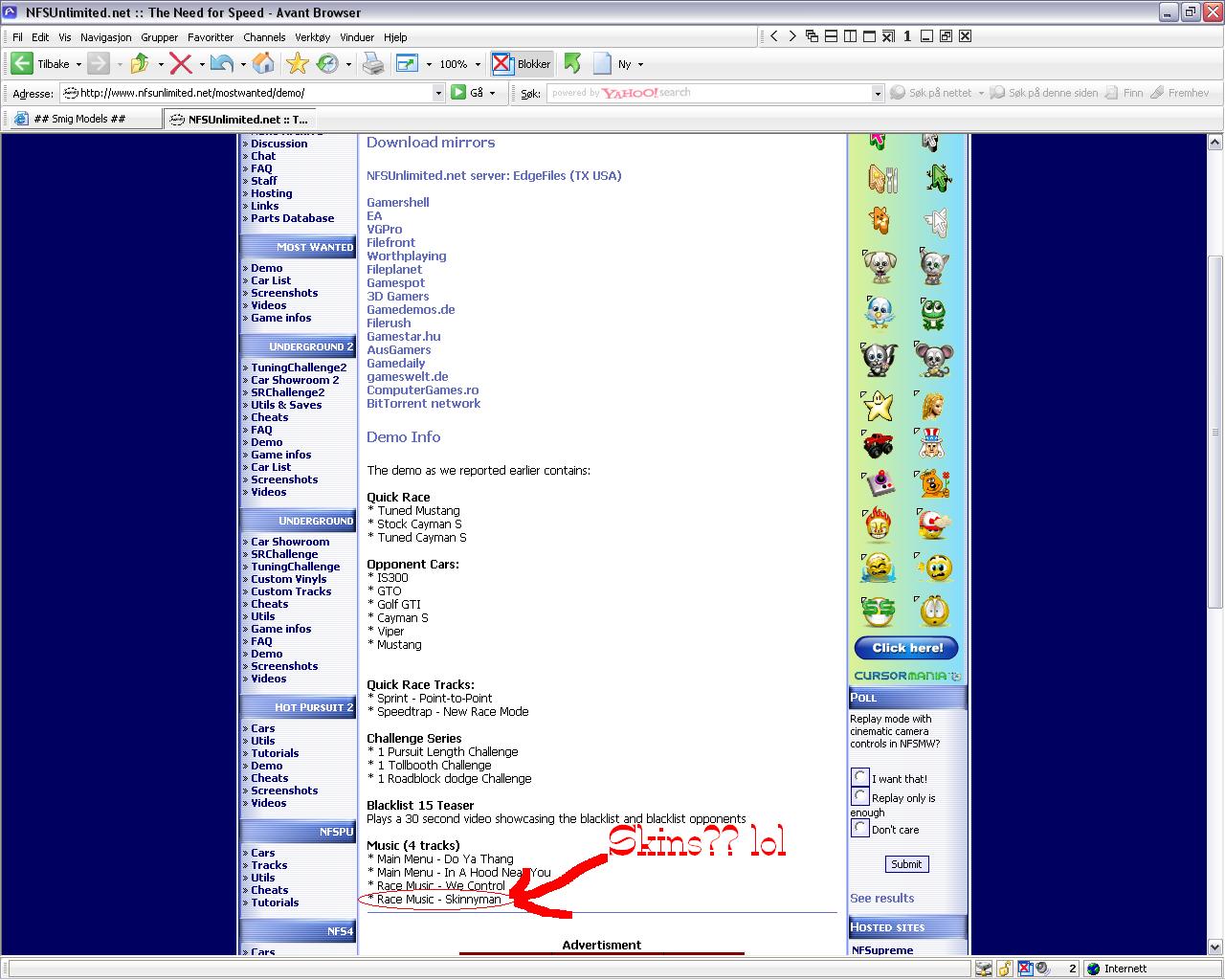The height and width of the screenshot is (980, 1225).
Task: Open the History clock icon
Action: coord(327,64)
